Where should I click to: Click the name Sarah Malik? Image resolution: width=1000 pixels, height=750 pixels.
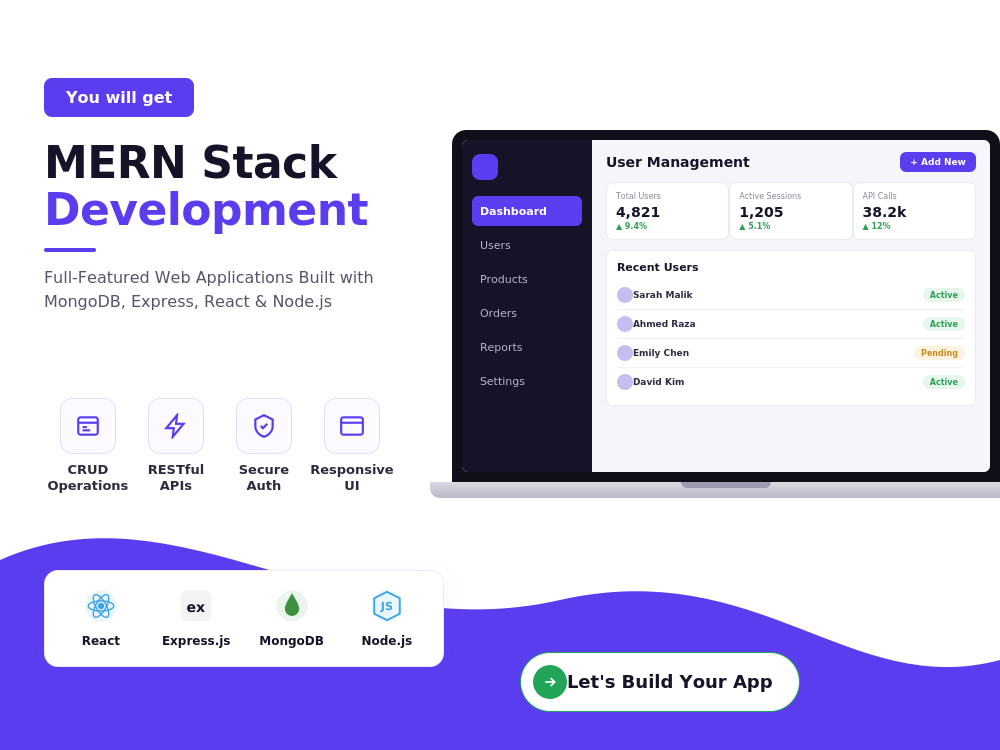[x=663, y=295]
